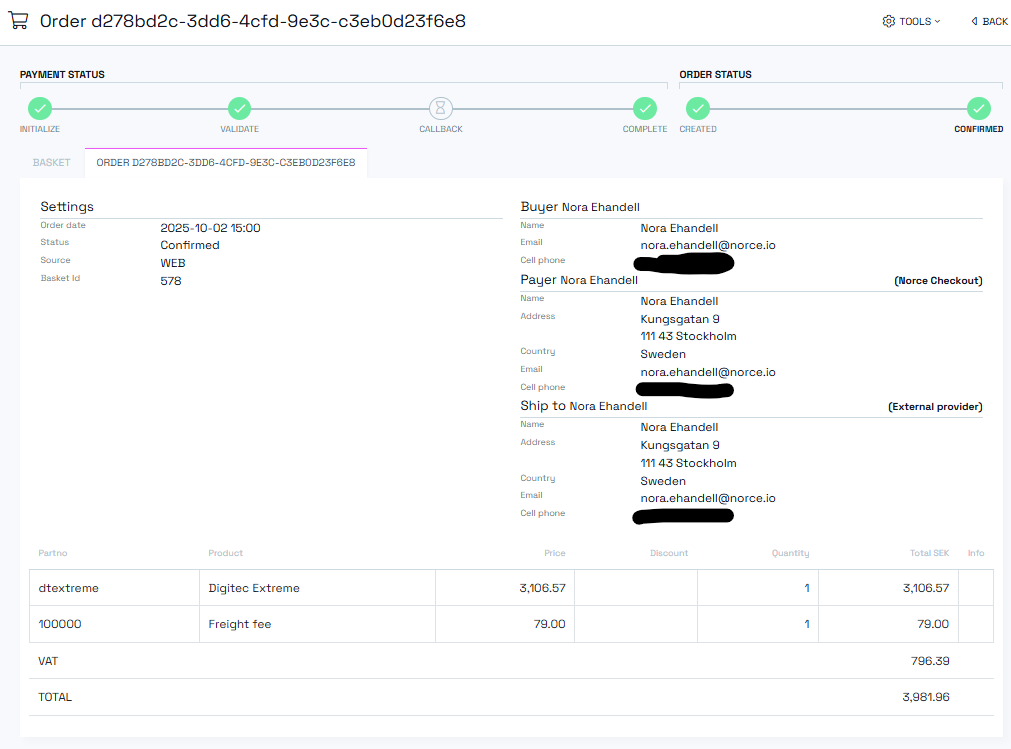Screen dimensions: 1011x749
Task: Click the Tools gear icon
Action: [x=888, y=21]
